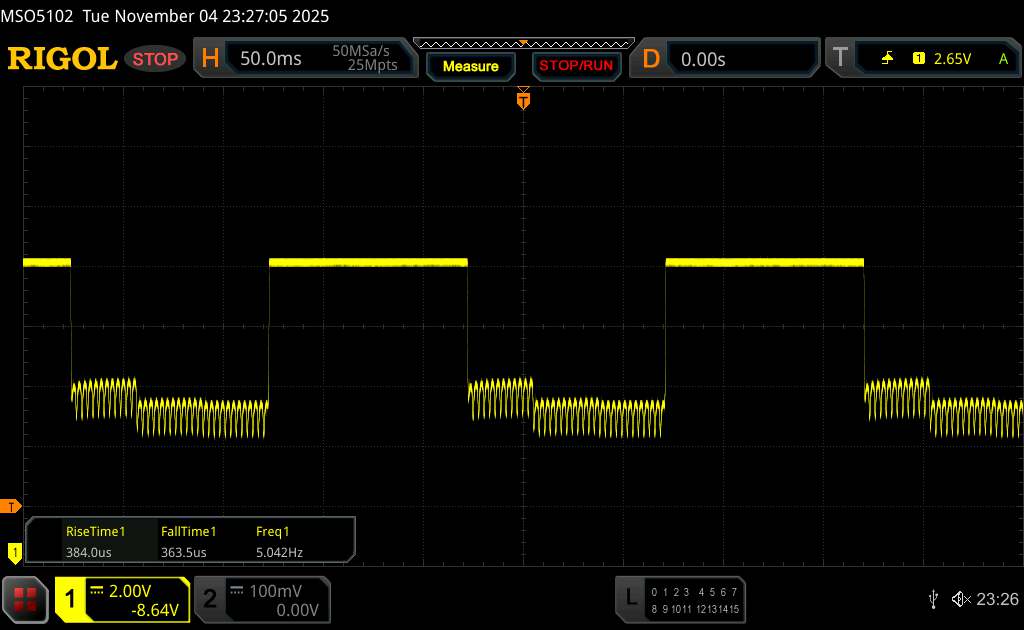Click the USB connection status icon
This screenshot has width=1024, height=630.
[x=933, y=599]
